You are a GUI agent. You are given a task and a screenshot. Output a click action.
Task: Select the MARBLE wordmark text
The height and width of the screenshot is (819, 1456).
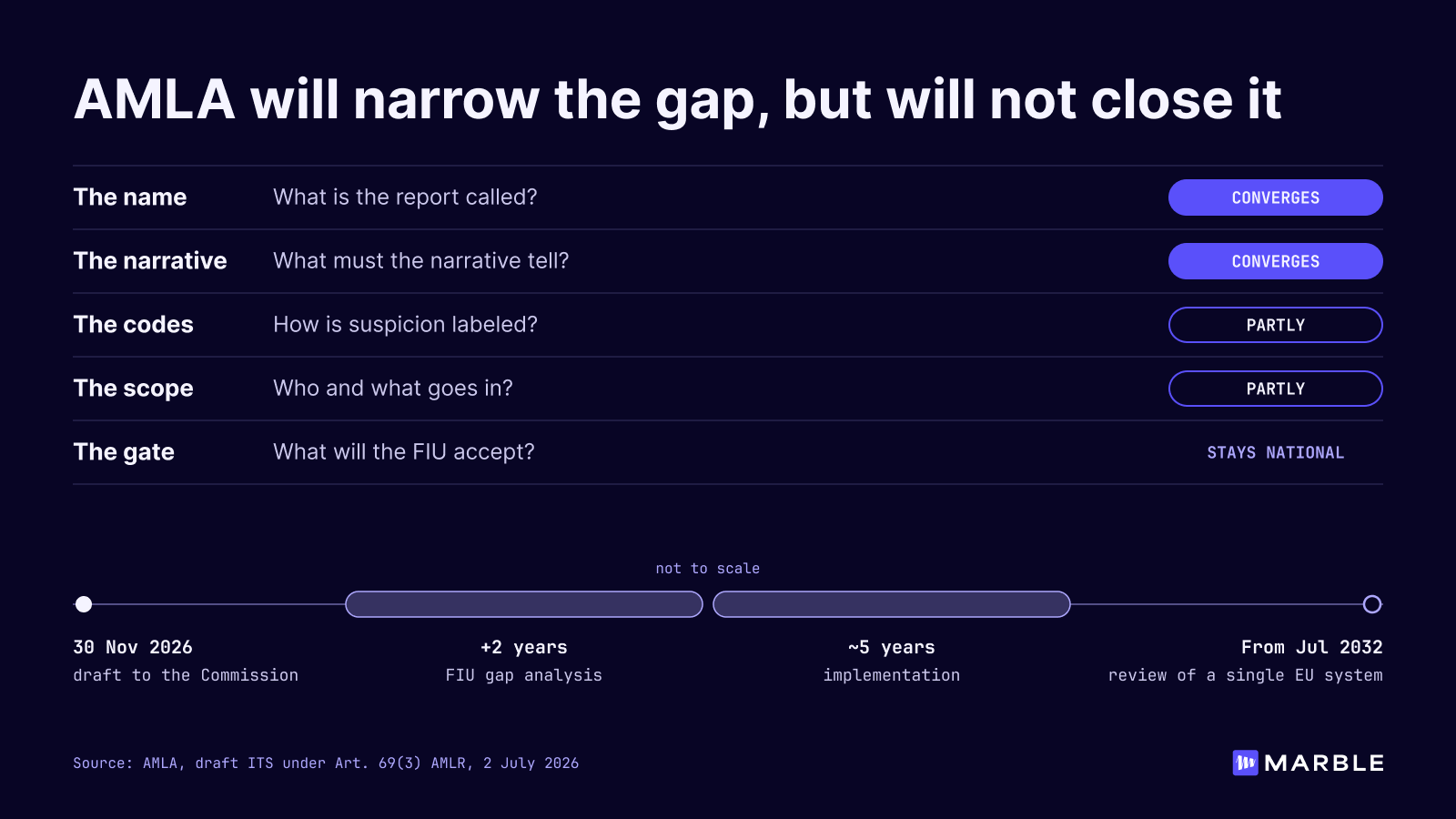[1324, 763]
